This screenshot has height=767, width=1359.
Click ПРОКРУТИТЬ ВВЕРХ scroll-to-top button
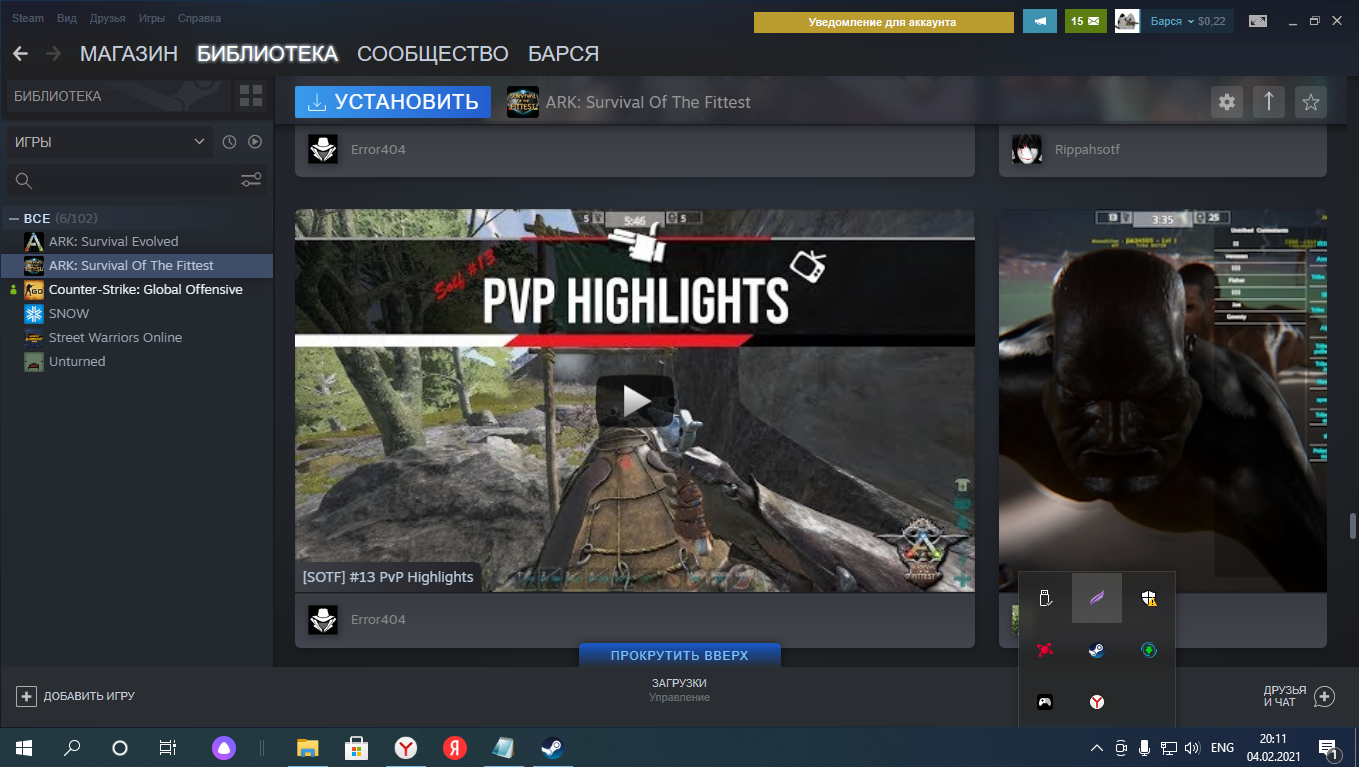click(x=680, y=655)
